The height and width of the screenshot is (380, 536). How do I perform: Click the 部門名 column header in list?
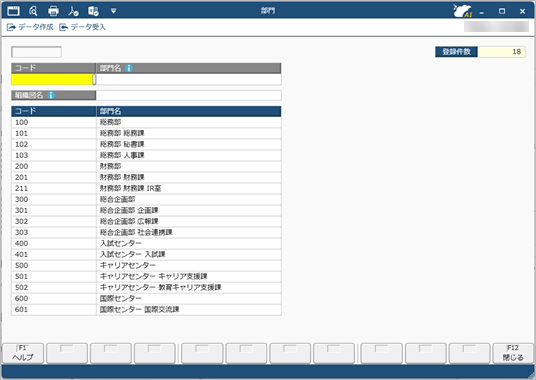coord(189,111)
